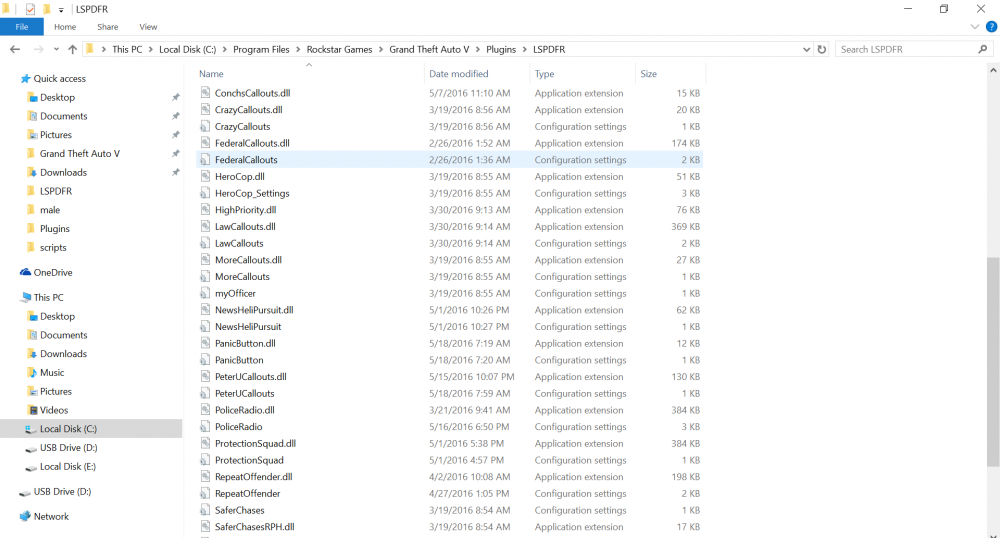Select the HighPriority.dll file icon

(205, 209)
